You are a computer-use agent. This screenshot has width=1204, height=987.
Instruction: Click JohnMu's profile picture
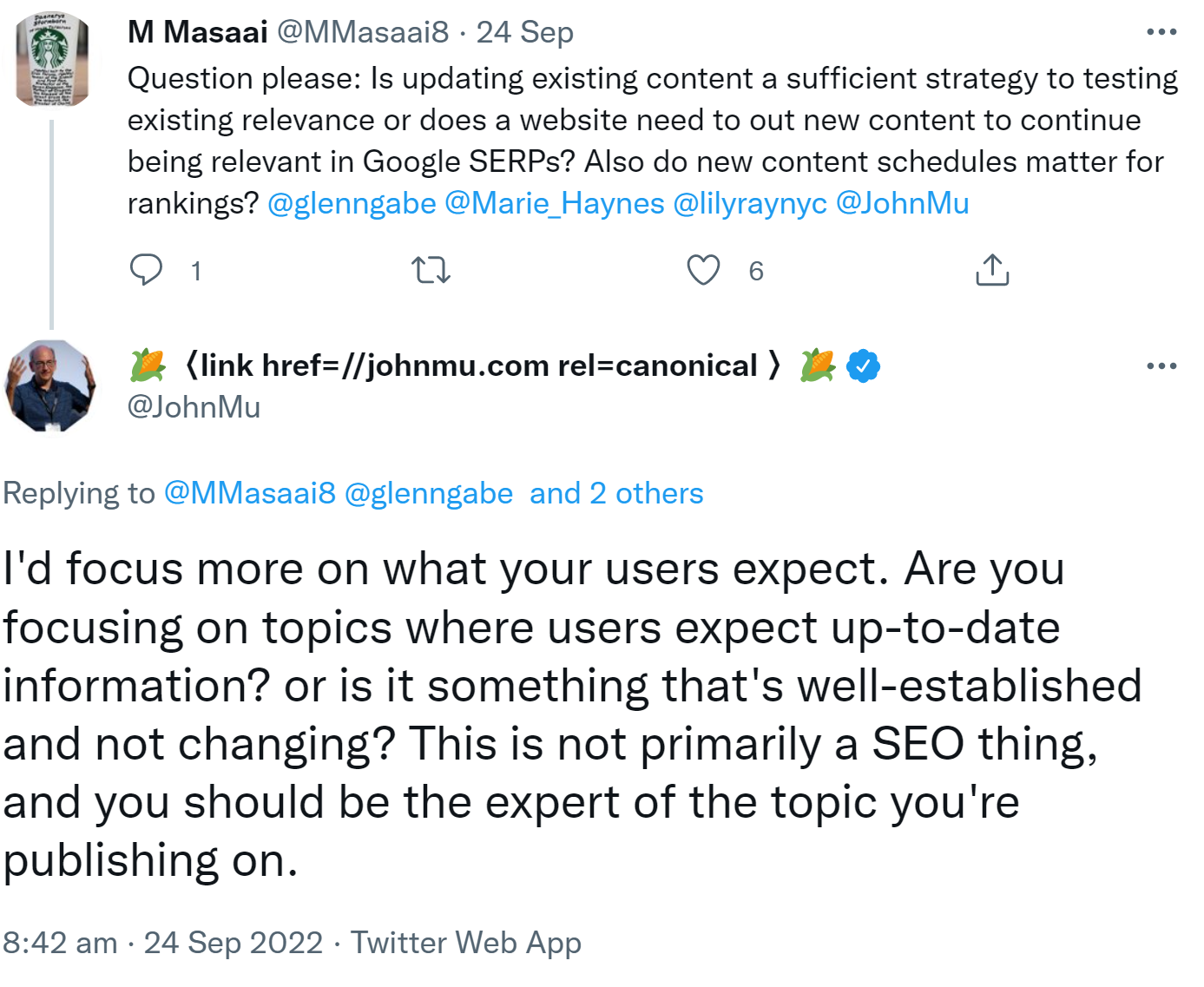point(51,385)
